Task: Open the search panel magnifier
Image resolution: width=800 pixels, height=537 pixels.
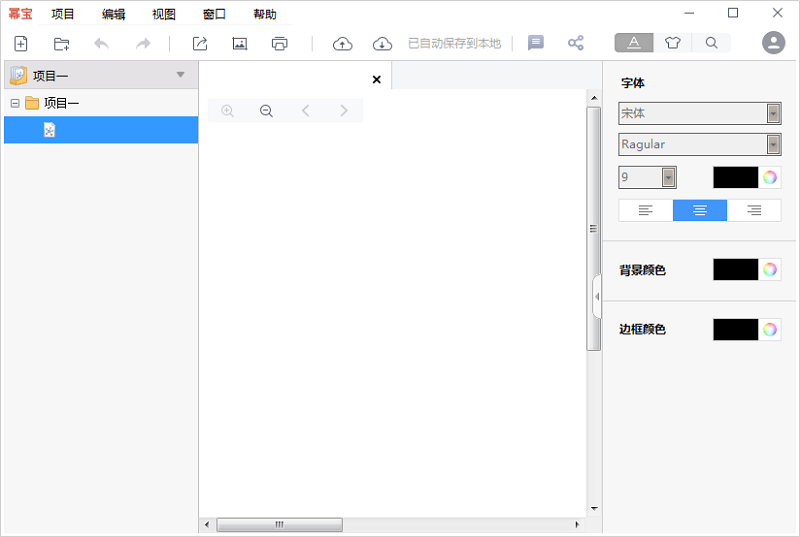Action: 711,43
